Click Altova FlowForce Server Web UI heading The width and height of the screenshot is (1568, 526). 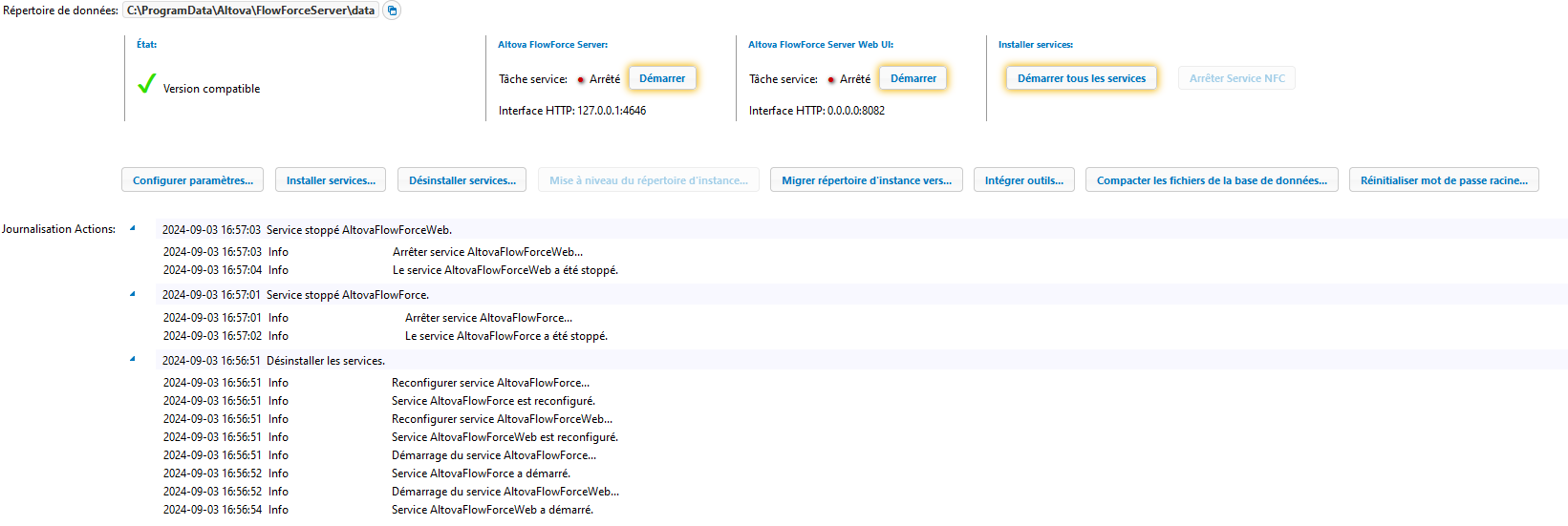[x=821, y=45]
